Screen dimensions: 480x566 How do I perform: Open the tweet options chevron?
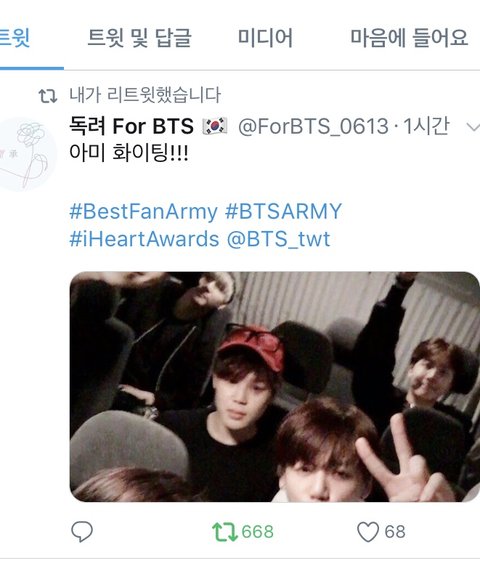pos(473,127)
